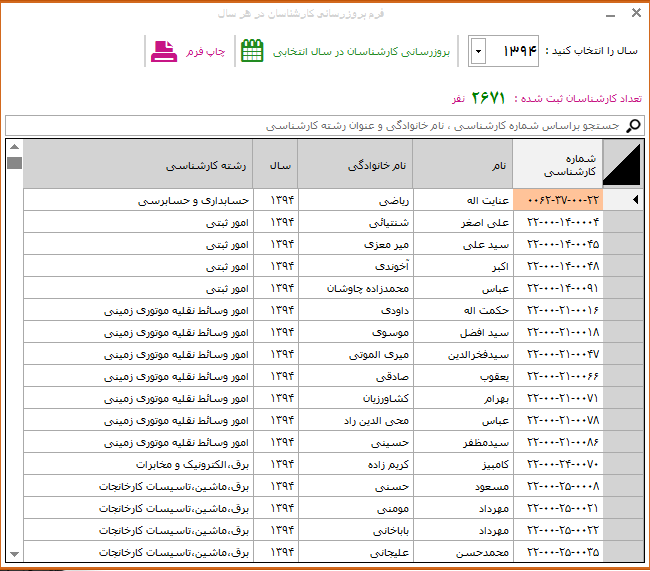Minimize the form window
The width and height of the screenshot is (650, 571).
pos(610,15)
